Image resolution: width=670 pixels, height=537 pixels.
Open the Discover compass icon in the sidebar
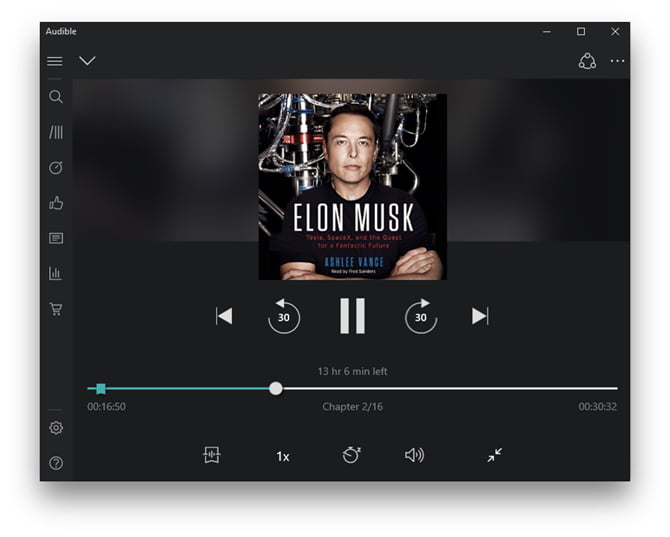point(56,167)
